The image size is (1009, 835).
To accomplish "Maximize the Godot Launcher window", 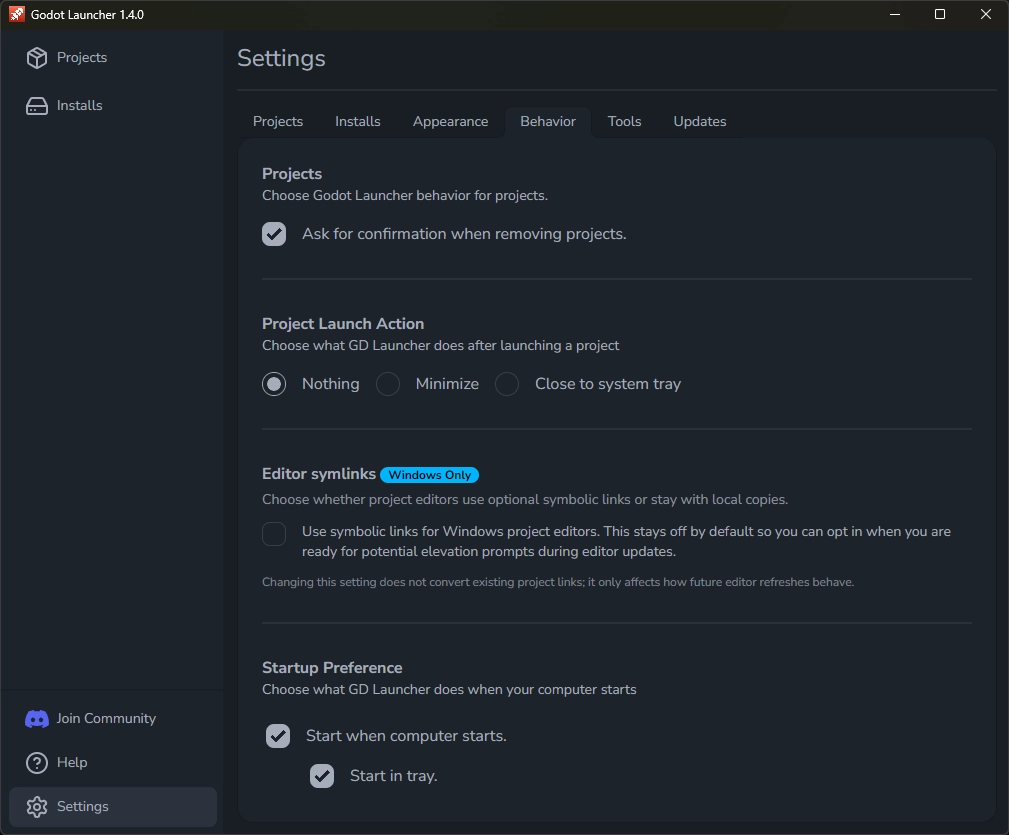I will (940, 15).
